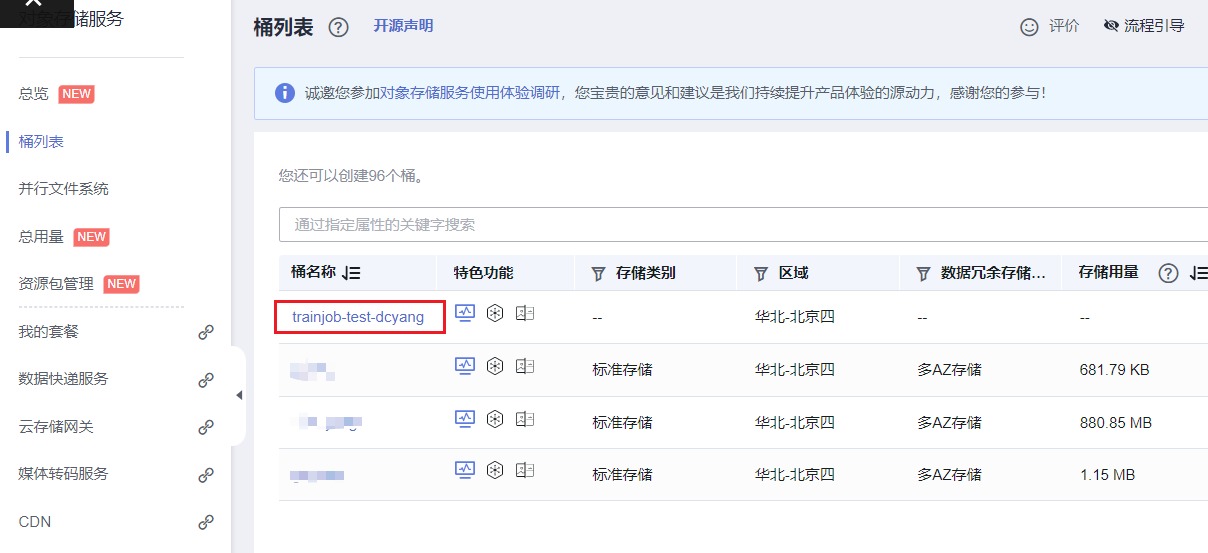Toggle 流程引导 visibility eye icon
1208x553 pixels.
tap(1111, 26)
